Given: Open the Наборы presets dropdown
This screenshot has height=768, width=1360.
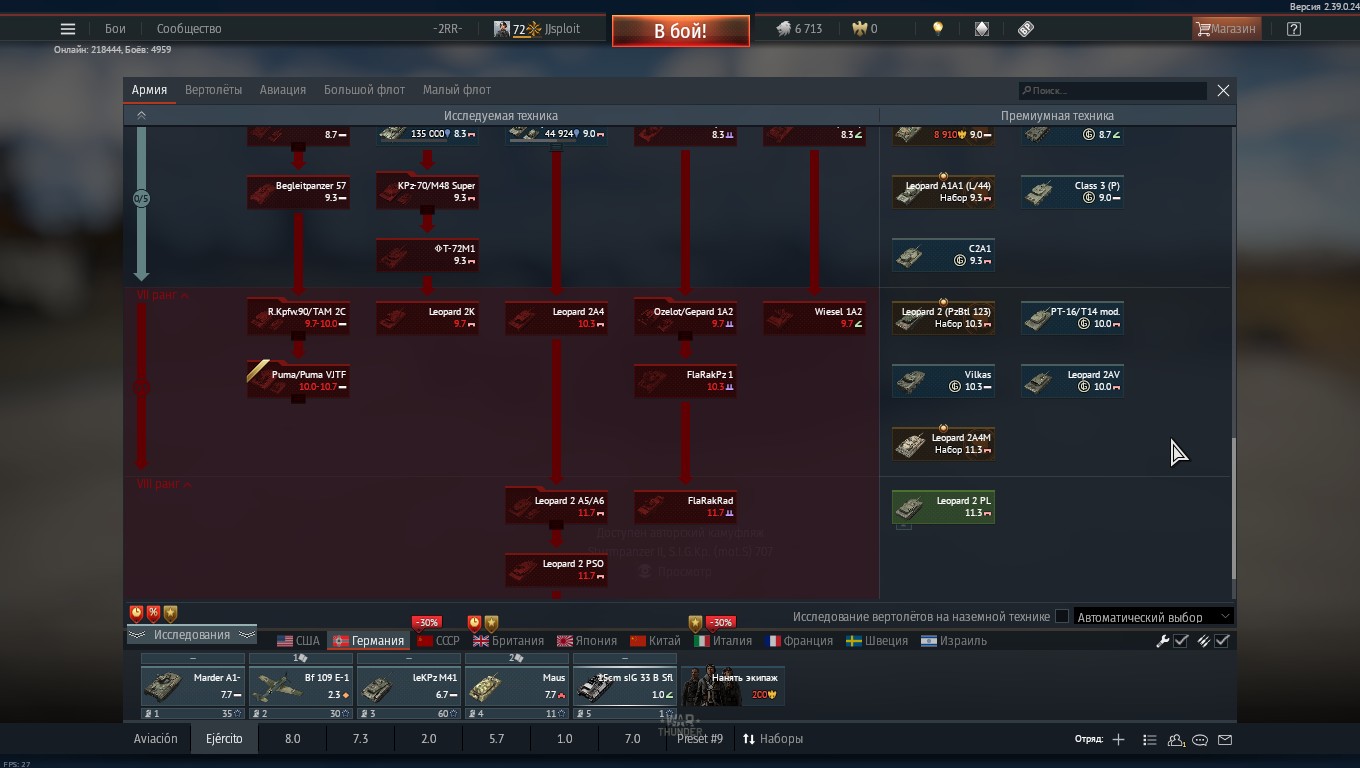Looking at the screenshot, I should click(x=772, y=739).
